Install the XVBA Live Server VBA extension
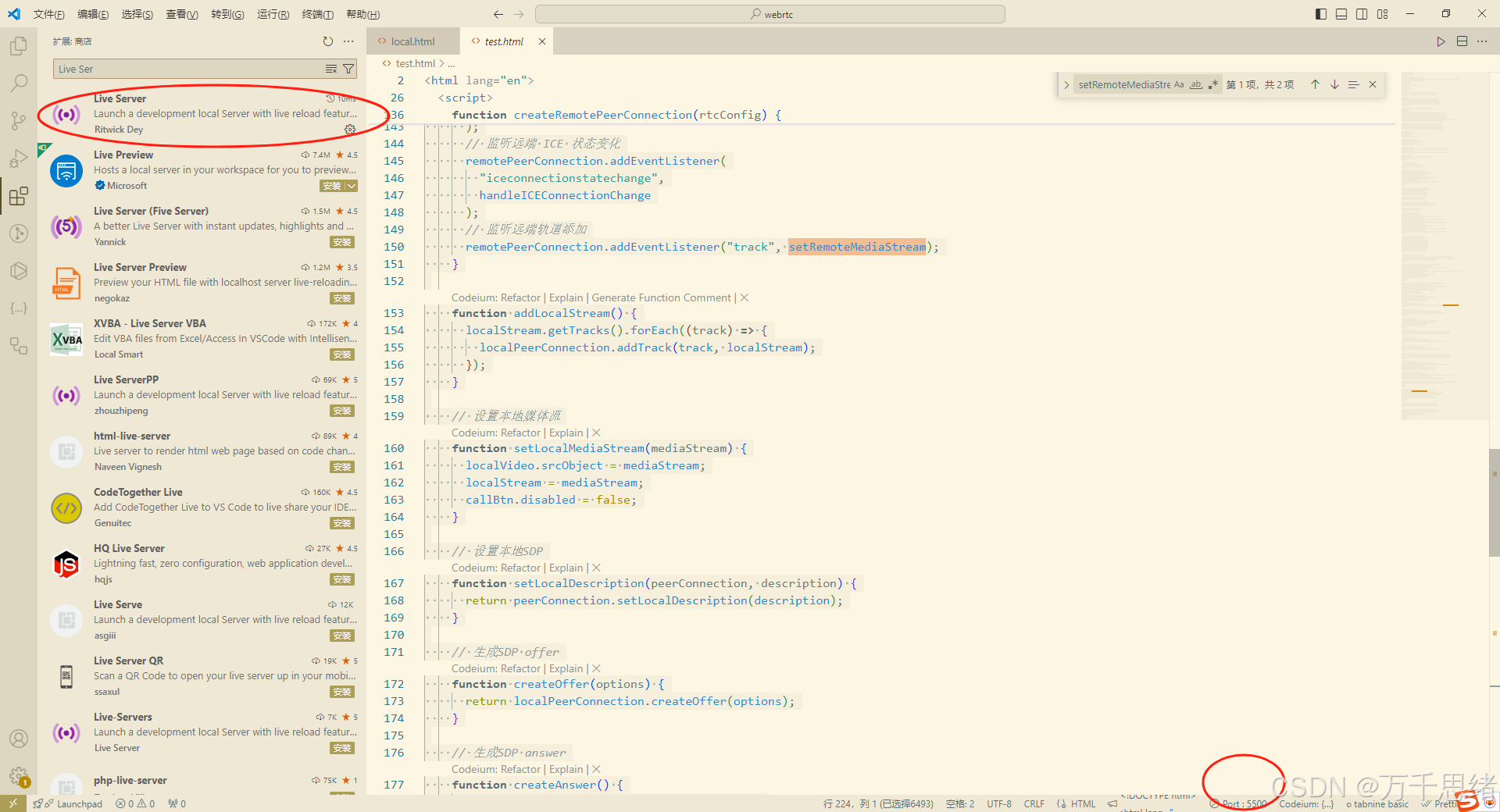1500x812 pixels. tap(342, 354)
